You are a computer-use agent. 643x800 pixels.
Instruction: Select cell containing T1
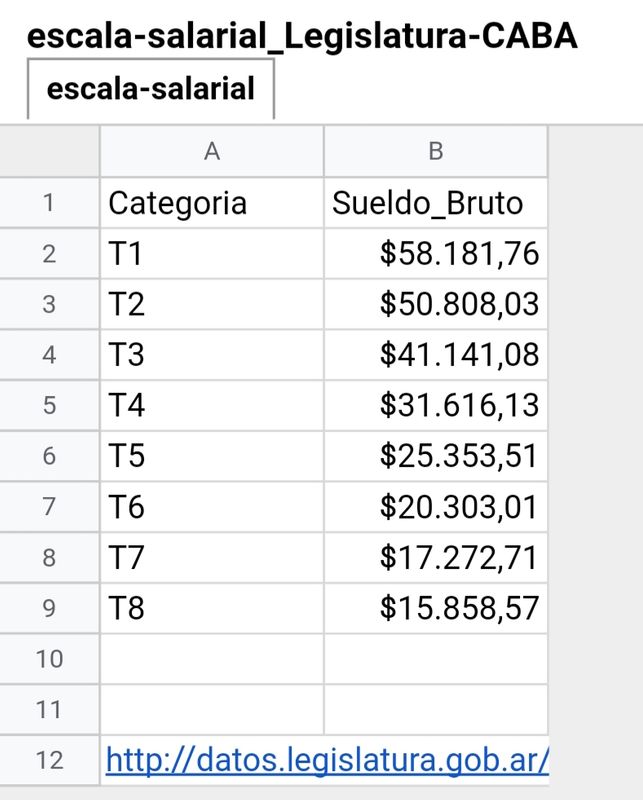[212, 254]
